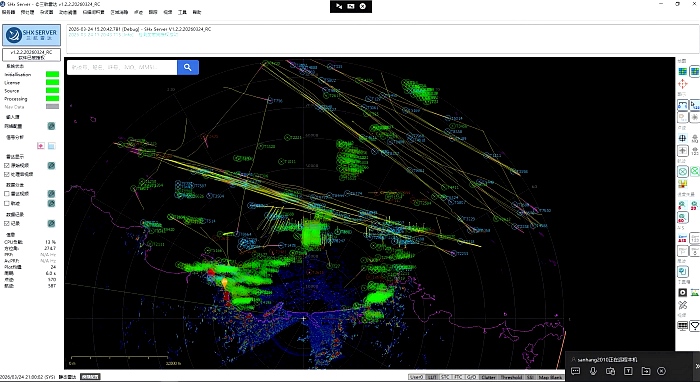Screen dimensions: 700x382
Task: Click the crossed tools icon in right toolbar
Action: point(683,305)
